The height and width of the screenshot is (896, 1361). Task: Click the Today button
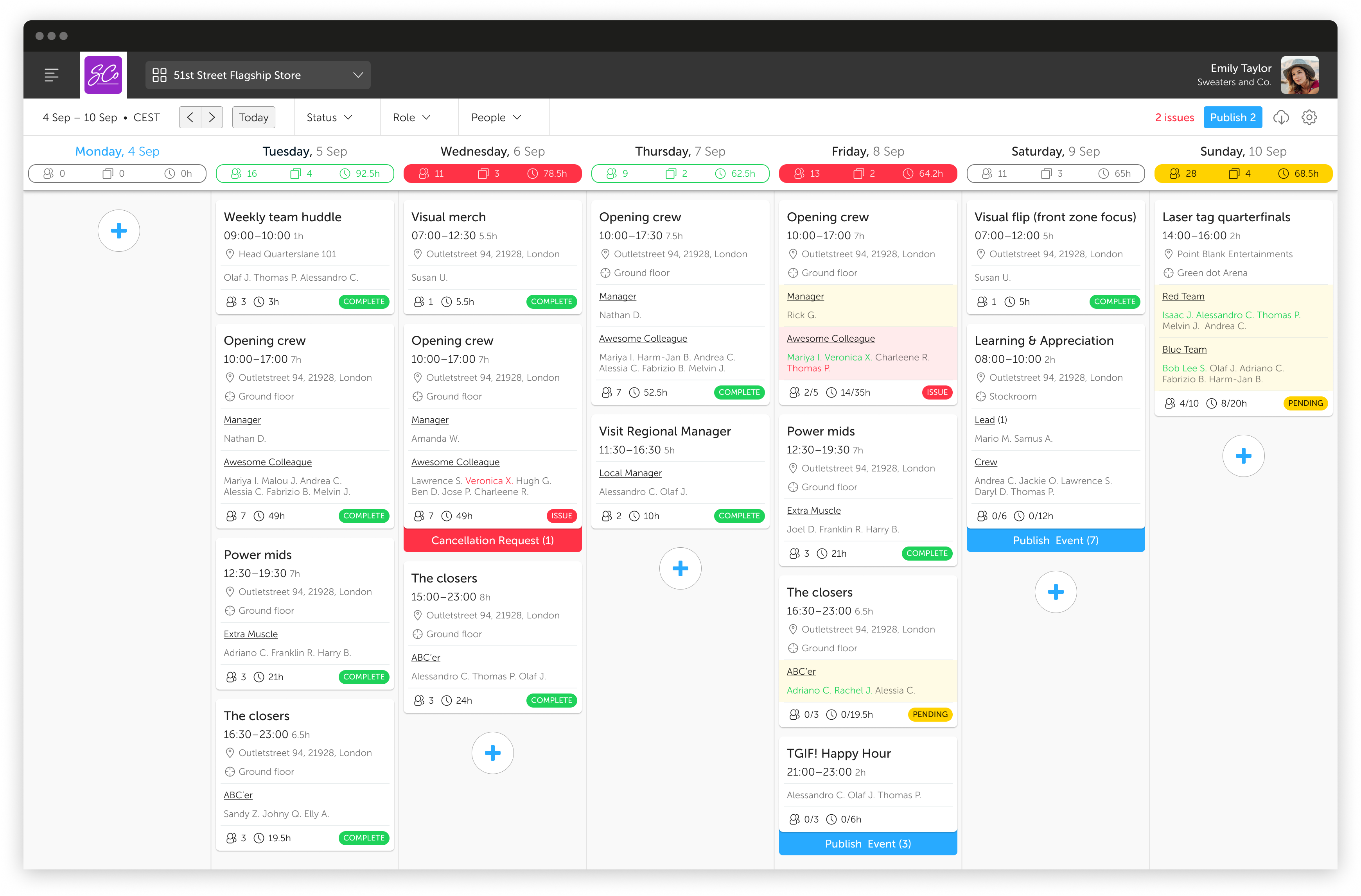point(253,117)
